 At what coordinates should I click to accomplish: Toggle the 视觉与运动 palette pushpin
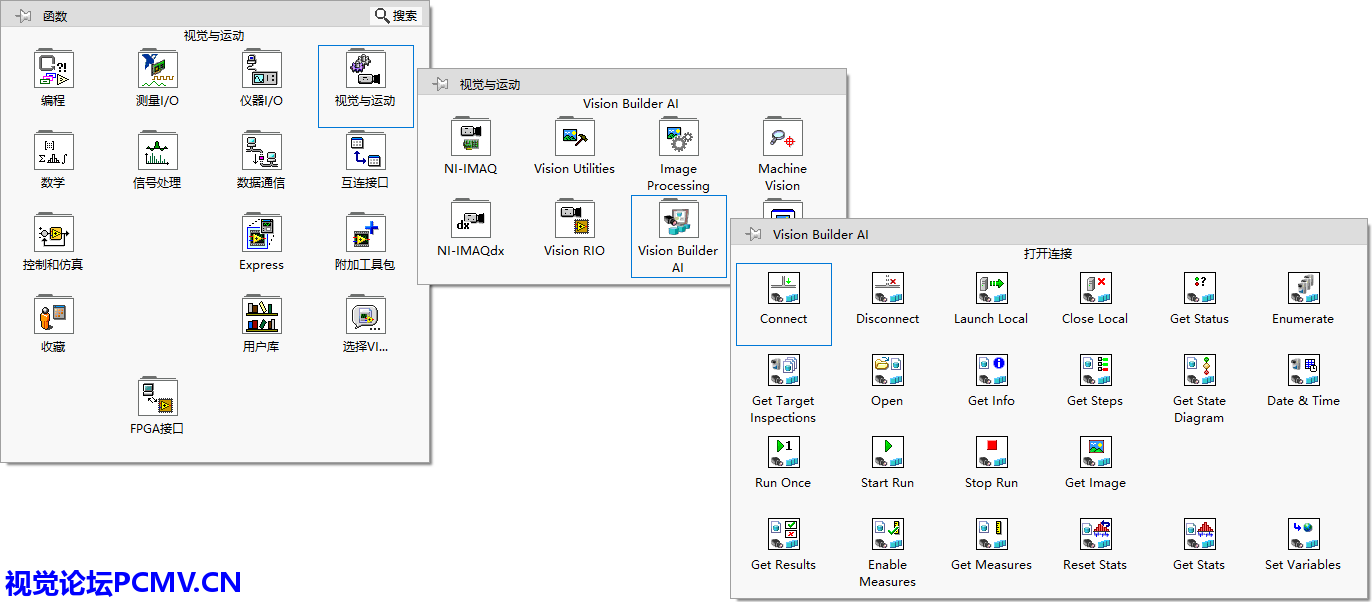440,85
